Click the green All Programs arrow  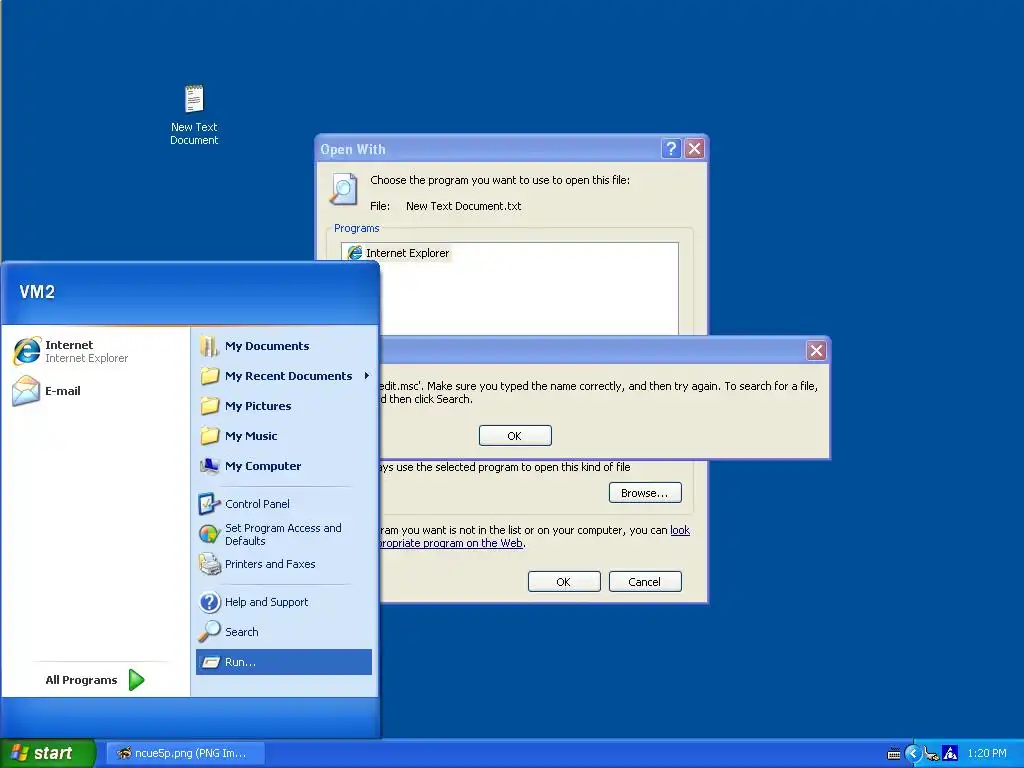[x=136, y=680]
